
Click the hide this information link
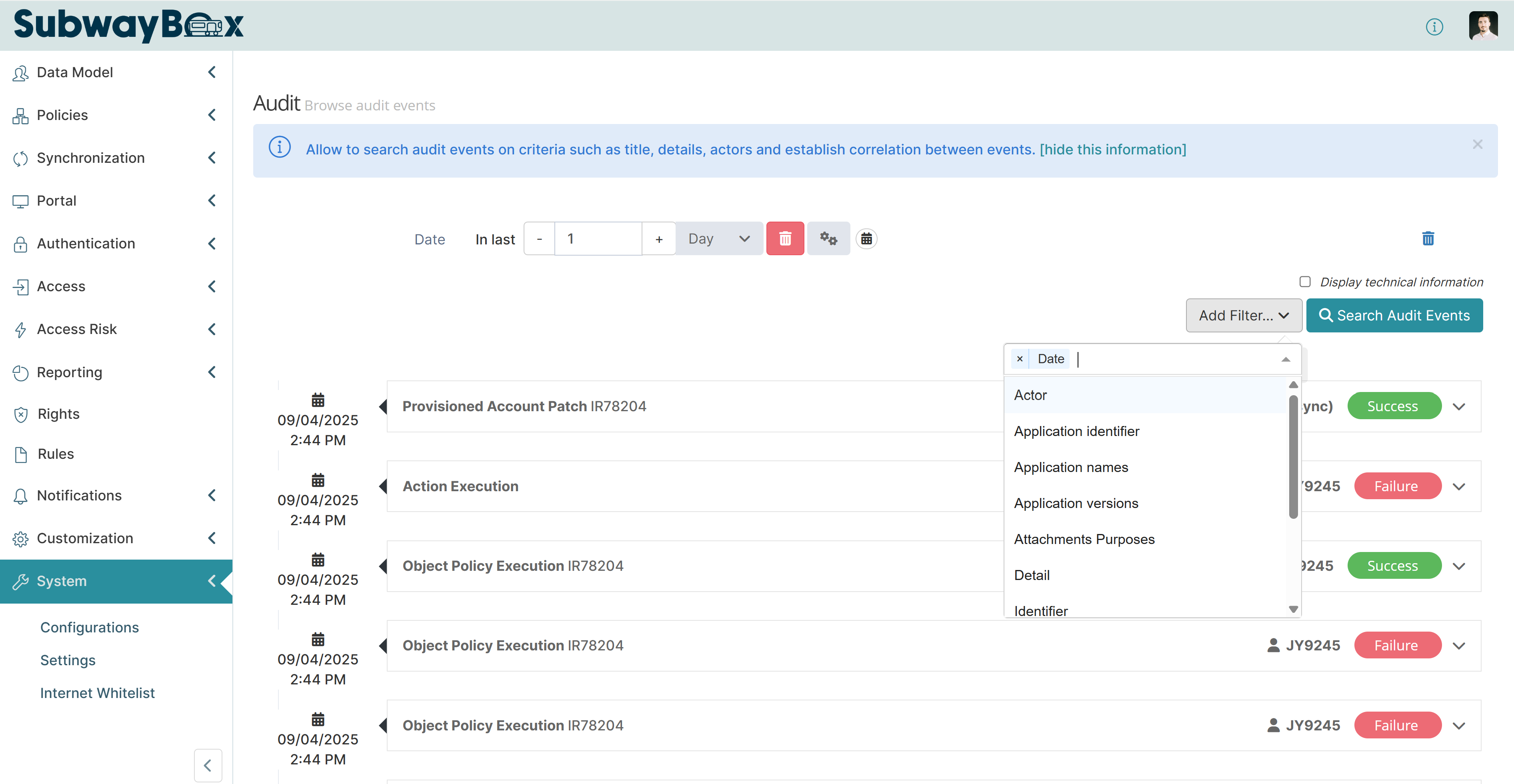pos(1112,149)
